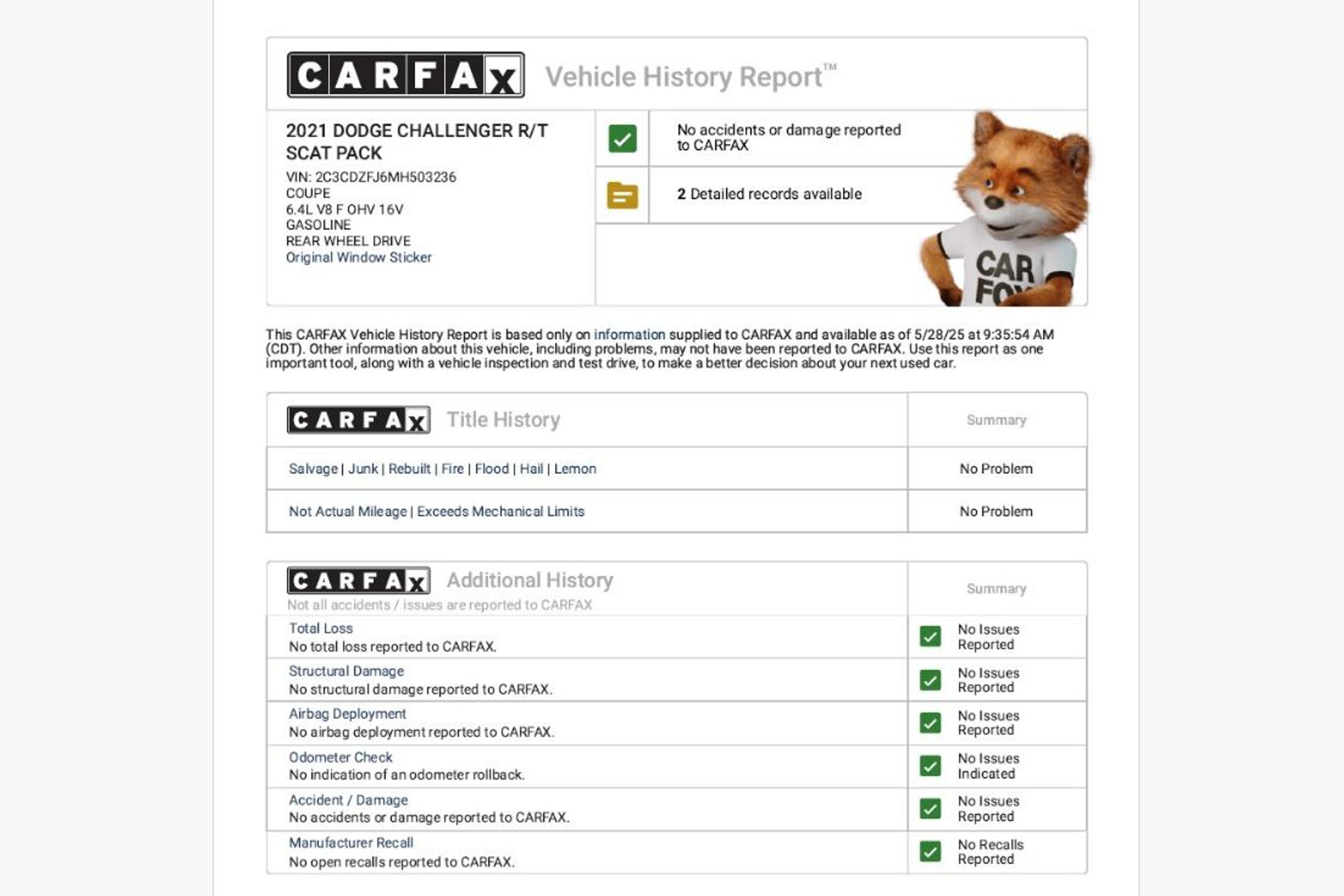Open the Salvage title definition link
This screenshot has width=1344, height=896.
pyautogui.click(x=313, y=469)
